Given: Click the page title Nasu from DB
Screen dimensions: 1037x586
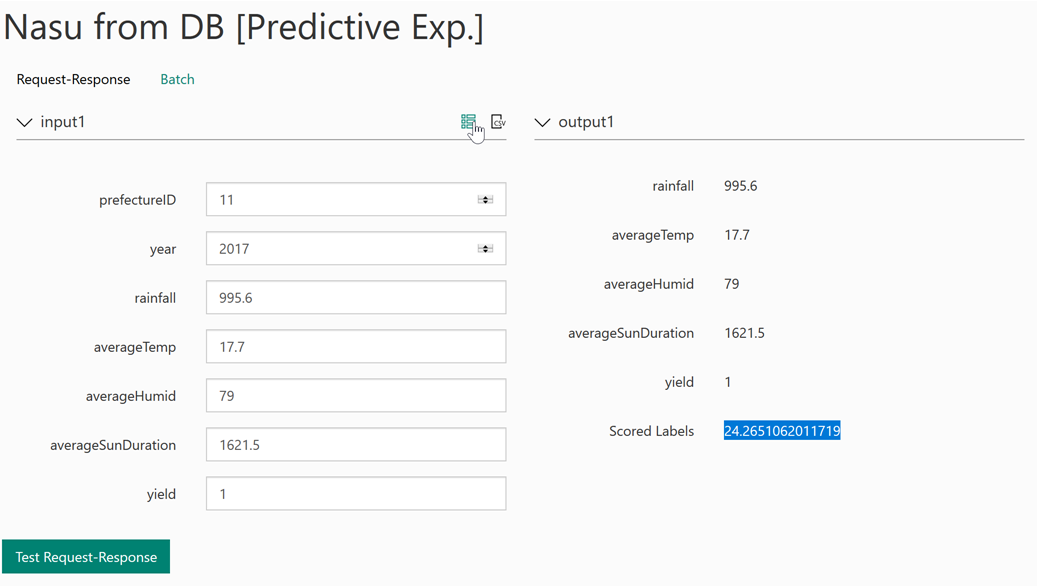Looking at the screenshot, I should (x=243, y=27).
